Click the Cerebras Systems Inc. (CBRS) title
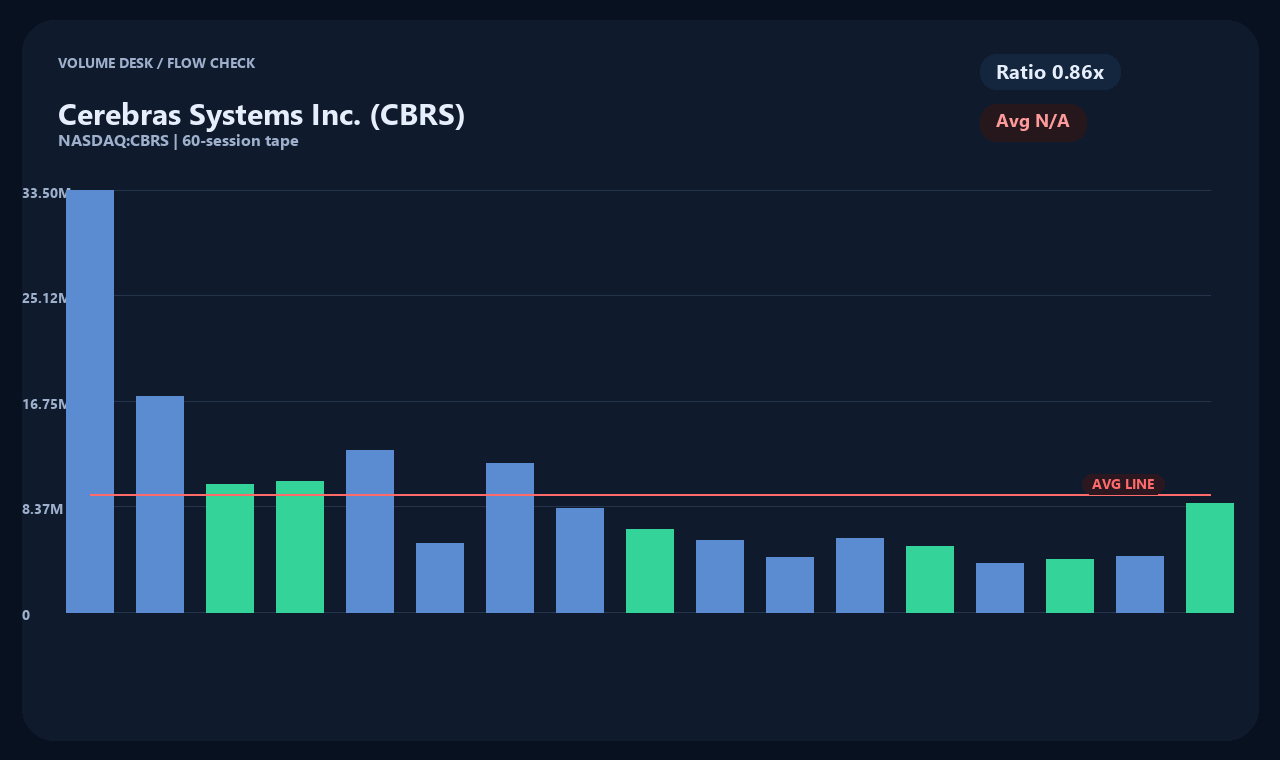Viewport: 1280px width, 760px height. pyautogui.click(x=261, y=115)
